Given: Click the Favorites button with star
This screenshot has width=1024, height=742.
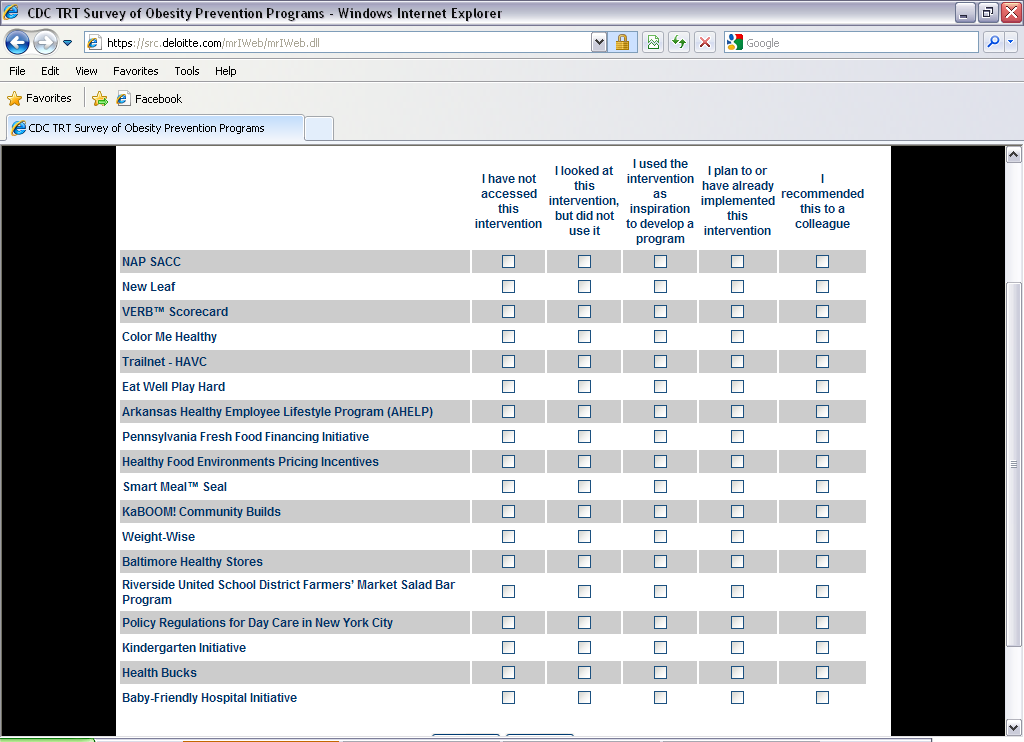Looking at the screenshot, I should click(40, 99).
